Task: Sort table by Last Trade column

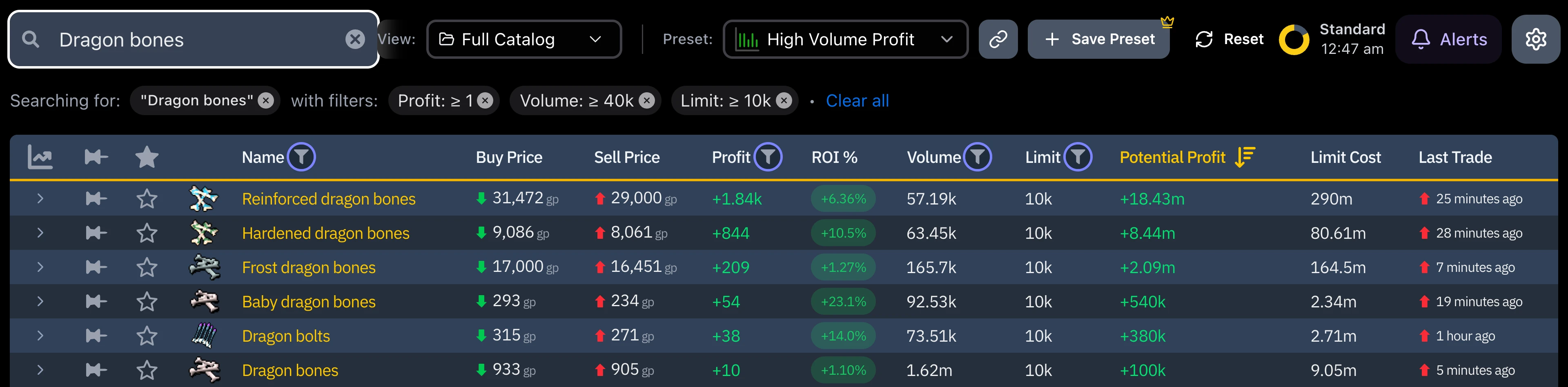Action: point(1455,158)
